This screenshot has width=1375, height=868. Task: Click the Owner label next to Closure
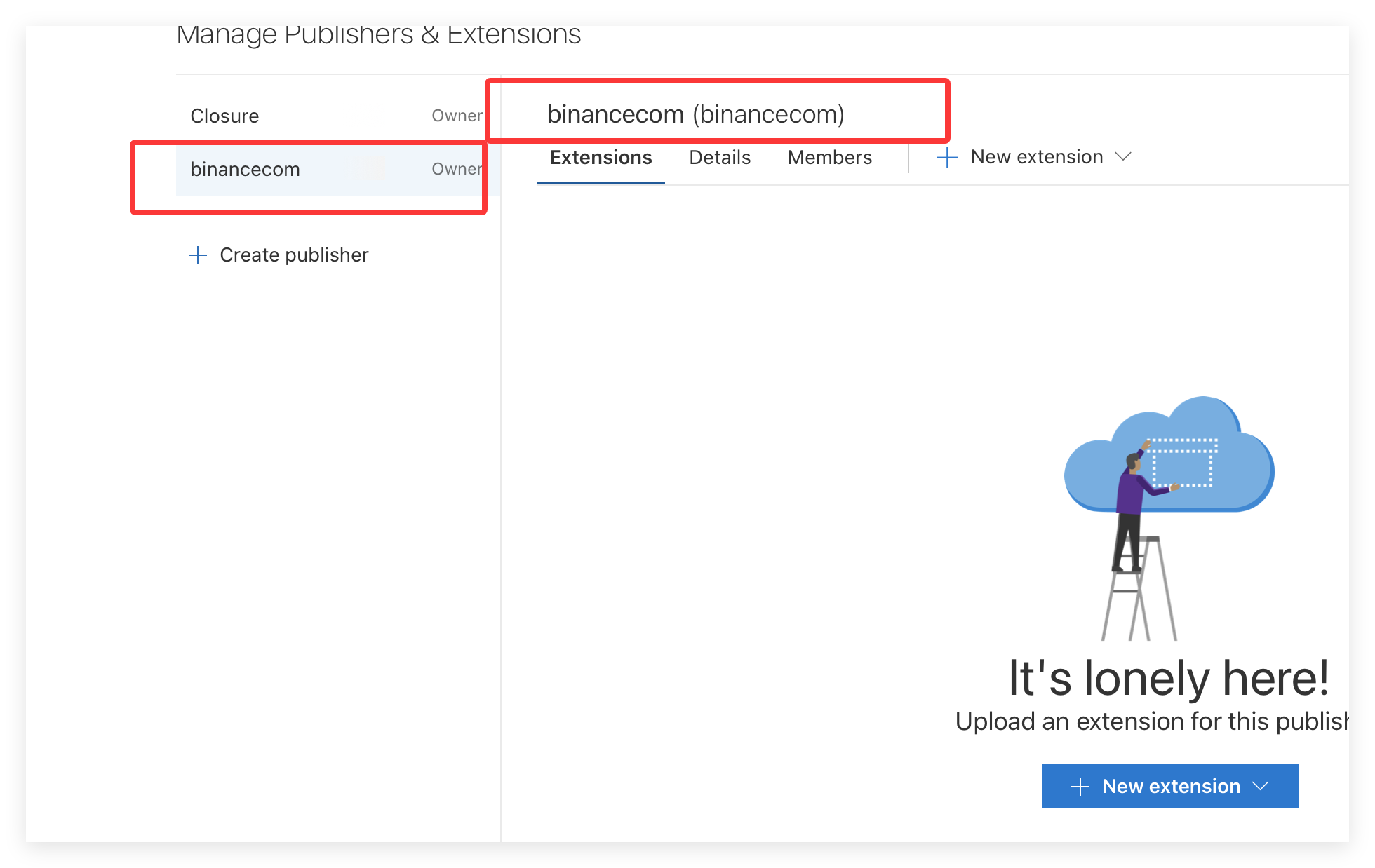click(457, 116)
